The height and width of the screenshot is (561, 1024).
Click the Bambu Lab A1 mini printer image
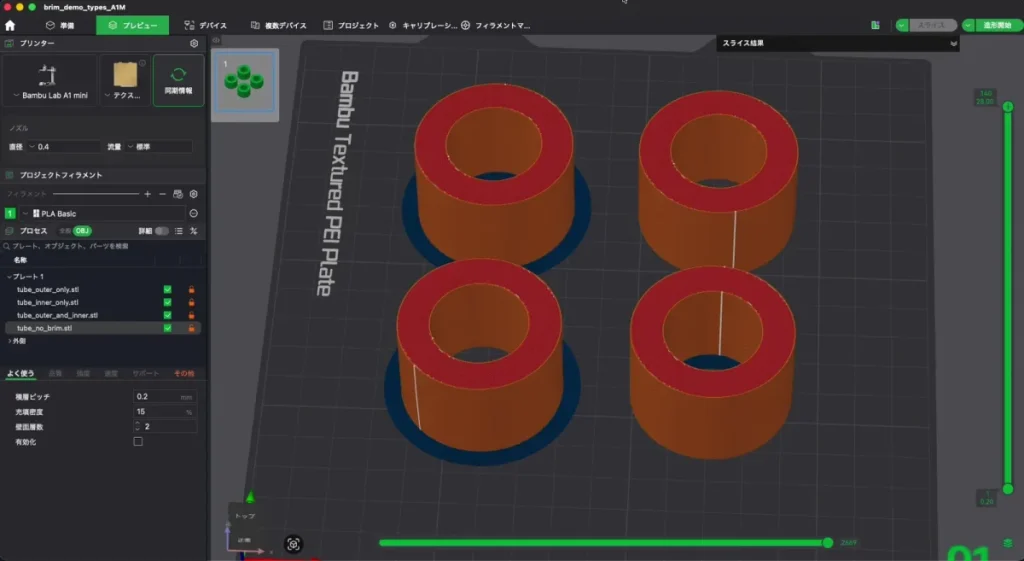click(46, 74)
